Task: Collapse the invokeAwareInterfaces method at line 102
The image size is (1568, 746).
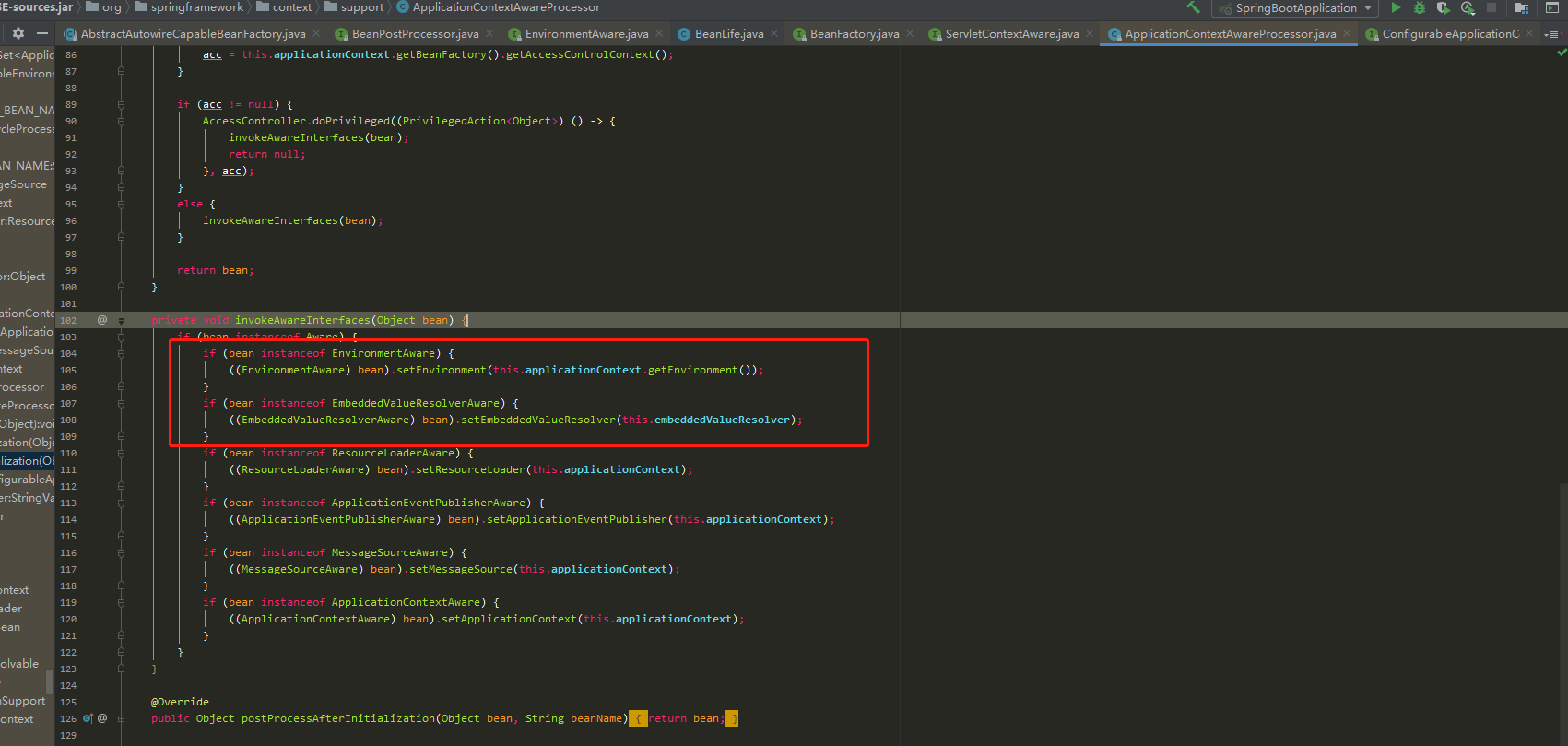Action: [x=121, y=320]
